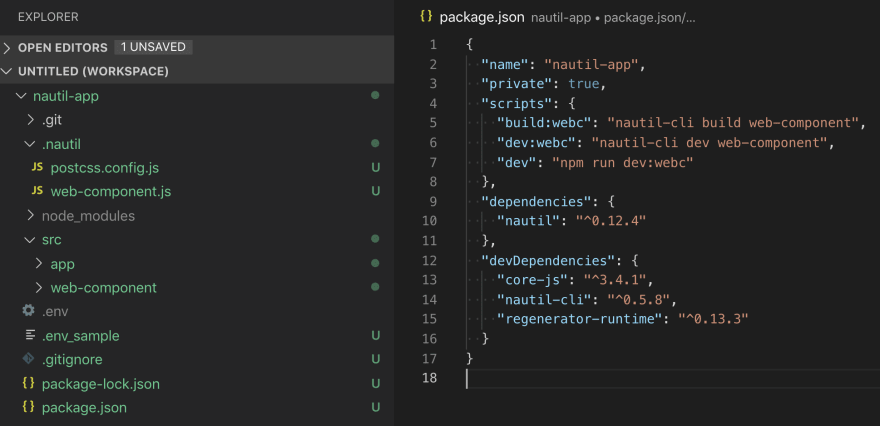This screenshot has width=880, height=426.
Task: Click the JS icon of postcss.config.js
Action: pyautogui.click(x=37, y=167)
